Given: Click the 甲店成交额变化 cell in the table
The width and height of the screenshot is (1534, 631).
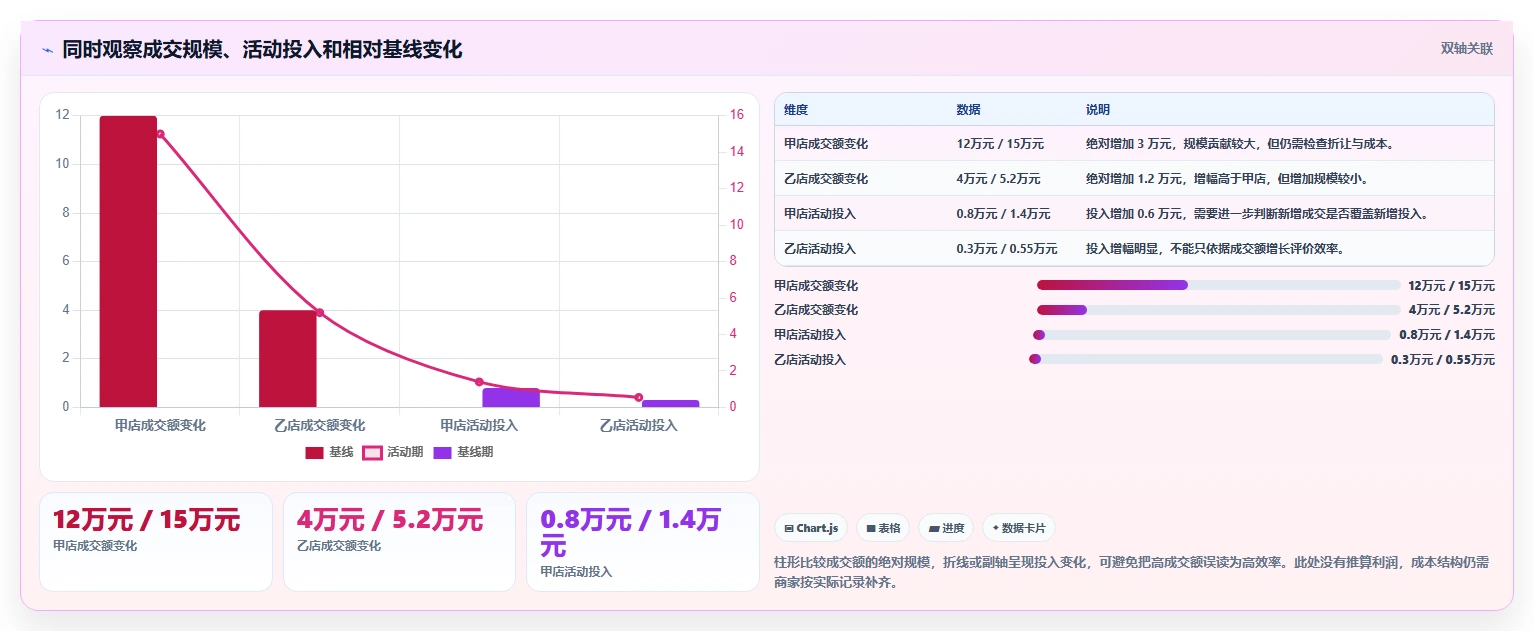Looking at the screenshot, I should (826, 144).
